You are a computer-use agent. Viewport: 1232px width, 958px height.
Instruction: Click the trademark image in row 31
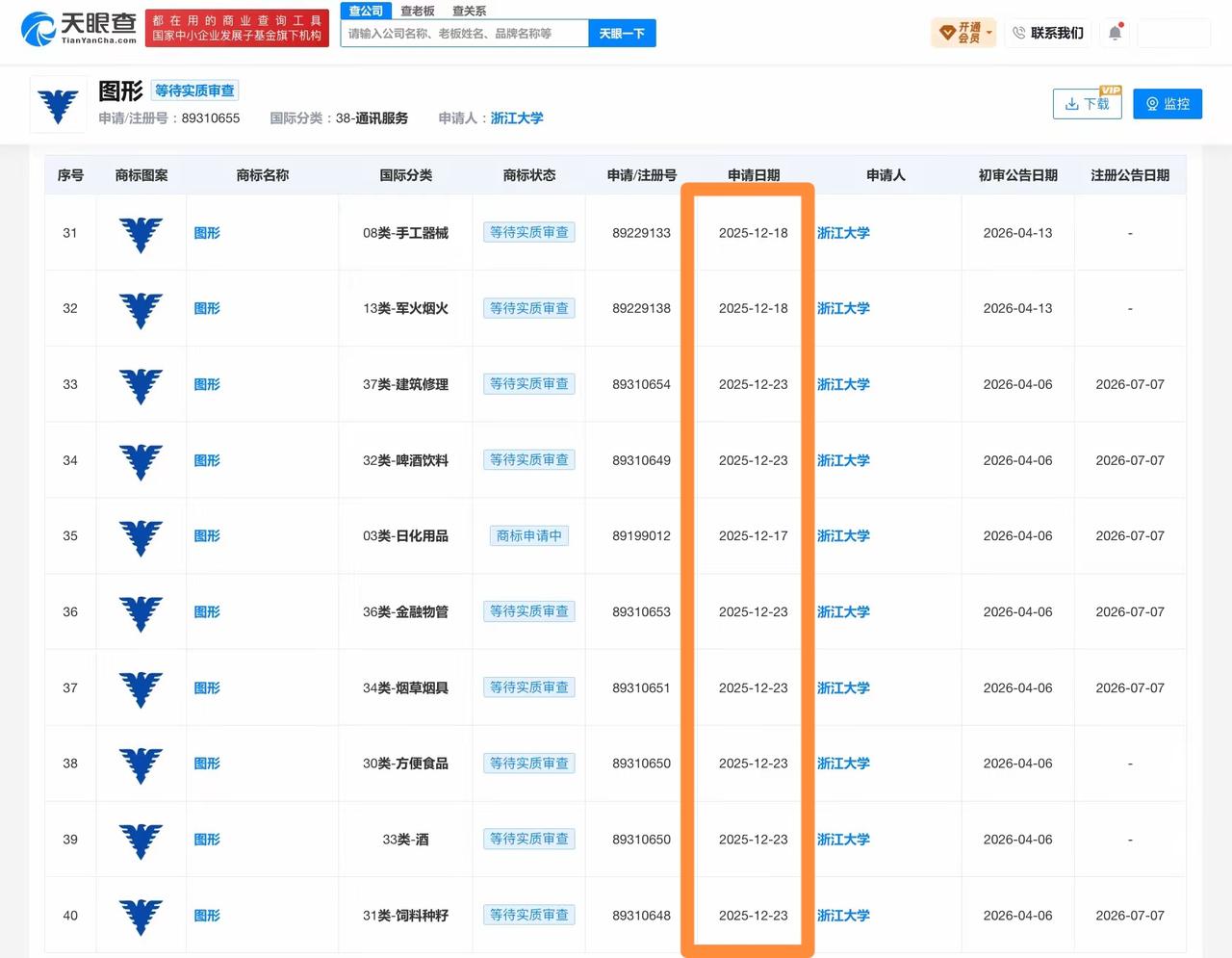click(141, 234)
